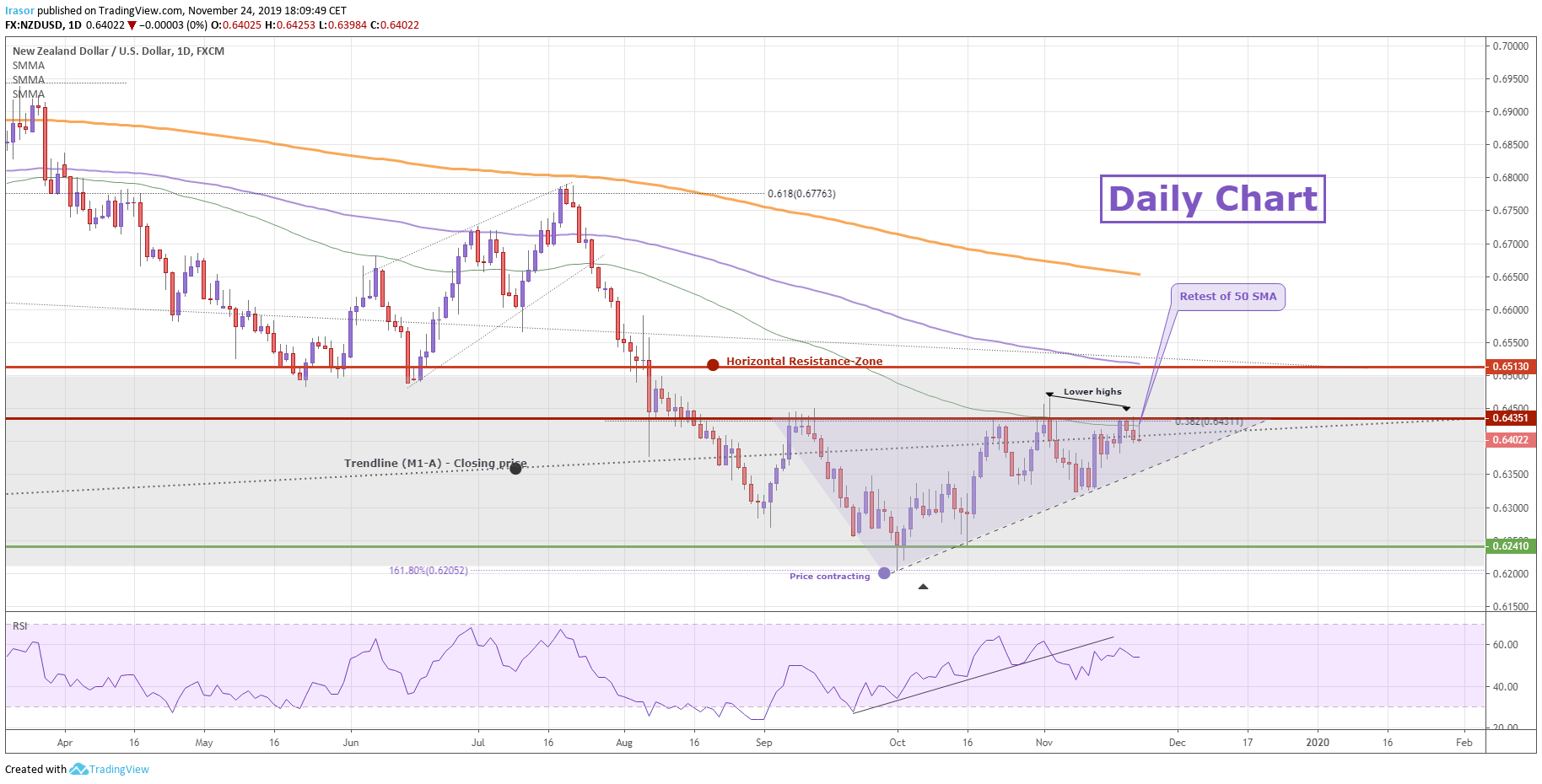The height and width of the screenshot is (784, 1542).
Task: Click the small black up-arrow marker
Action: coord(923,587)
